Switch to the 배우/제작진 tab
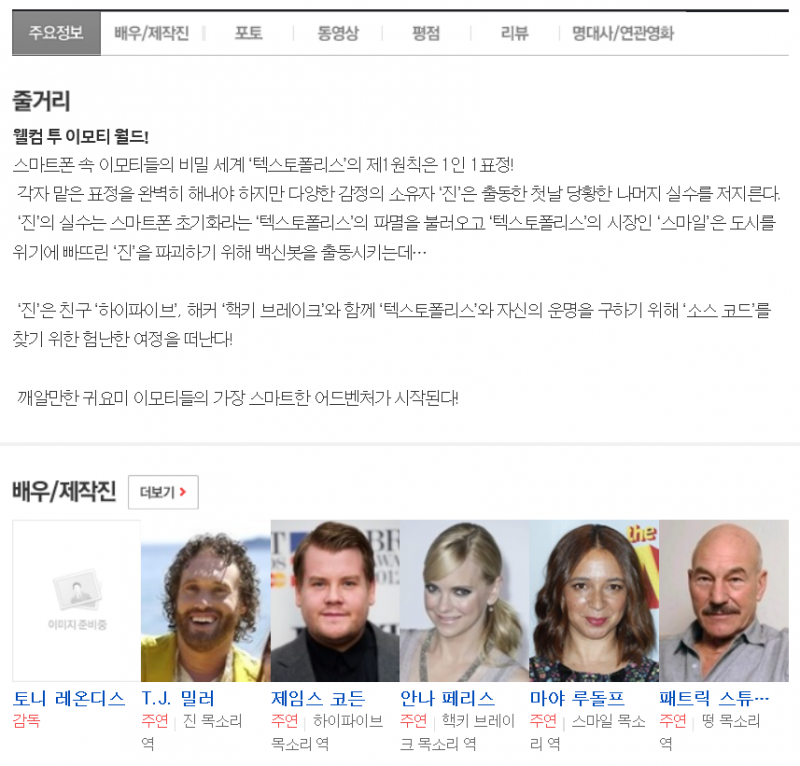This screenshot has width=800, height=766. pos(151,33)
